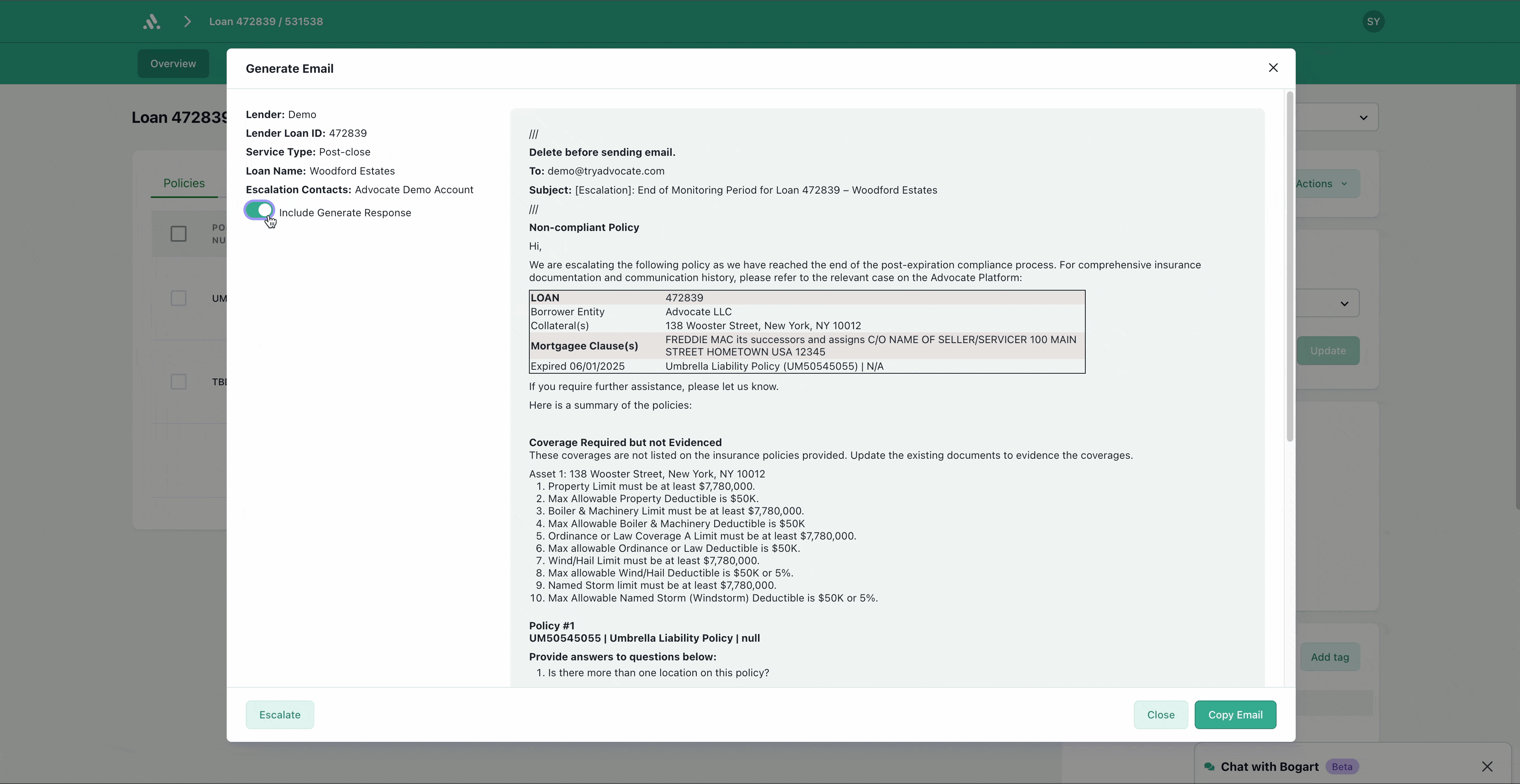This screenshot has height=784, width=1520.
Task: Select the Policies tab
Action: [184, 183]
